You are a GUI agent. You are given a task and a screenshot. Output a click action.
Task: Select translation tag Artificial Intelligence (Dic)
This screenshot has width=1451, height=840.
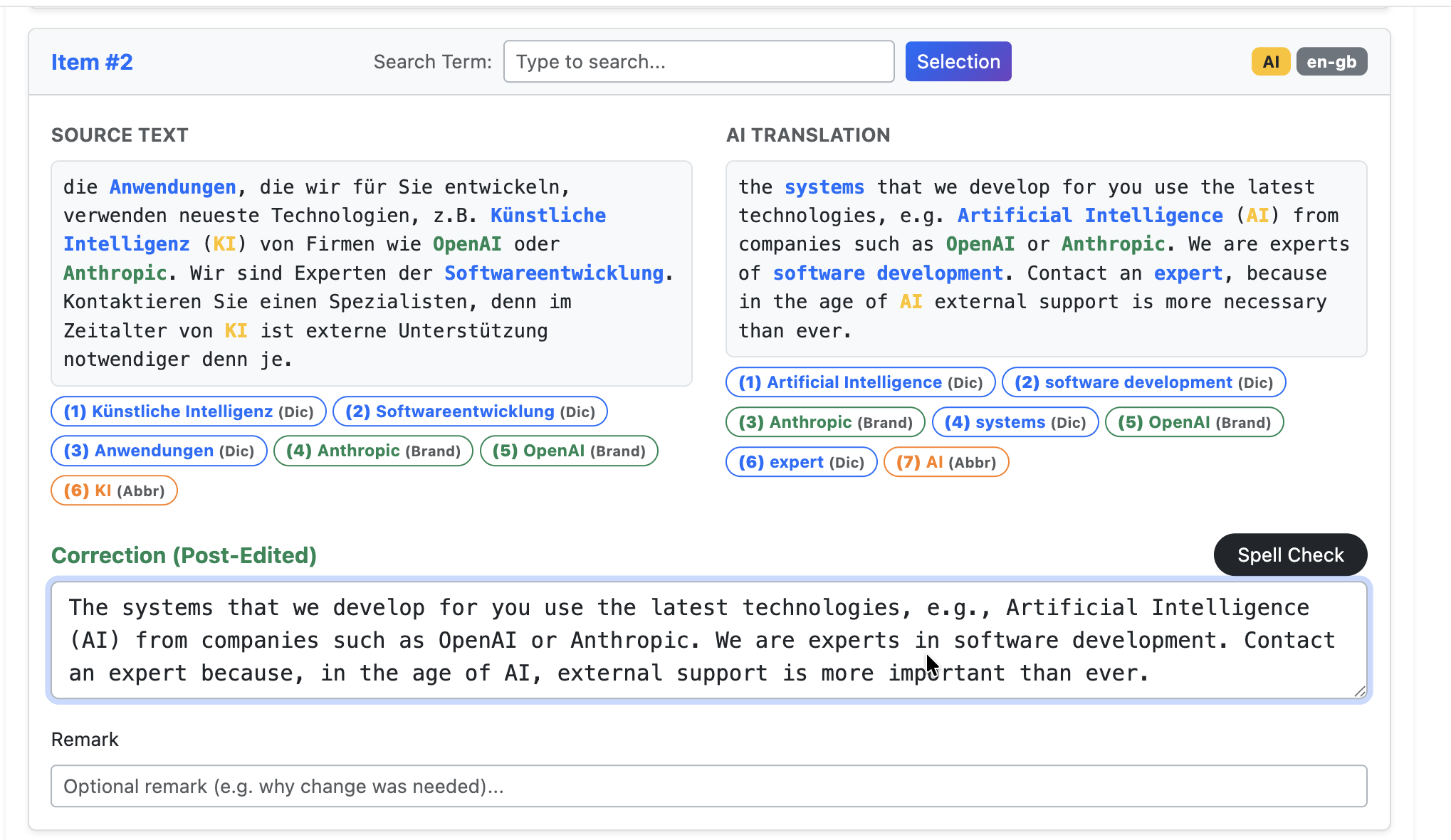860,382
